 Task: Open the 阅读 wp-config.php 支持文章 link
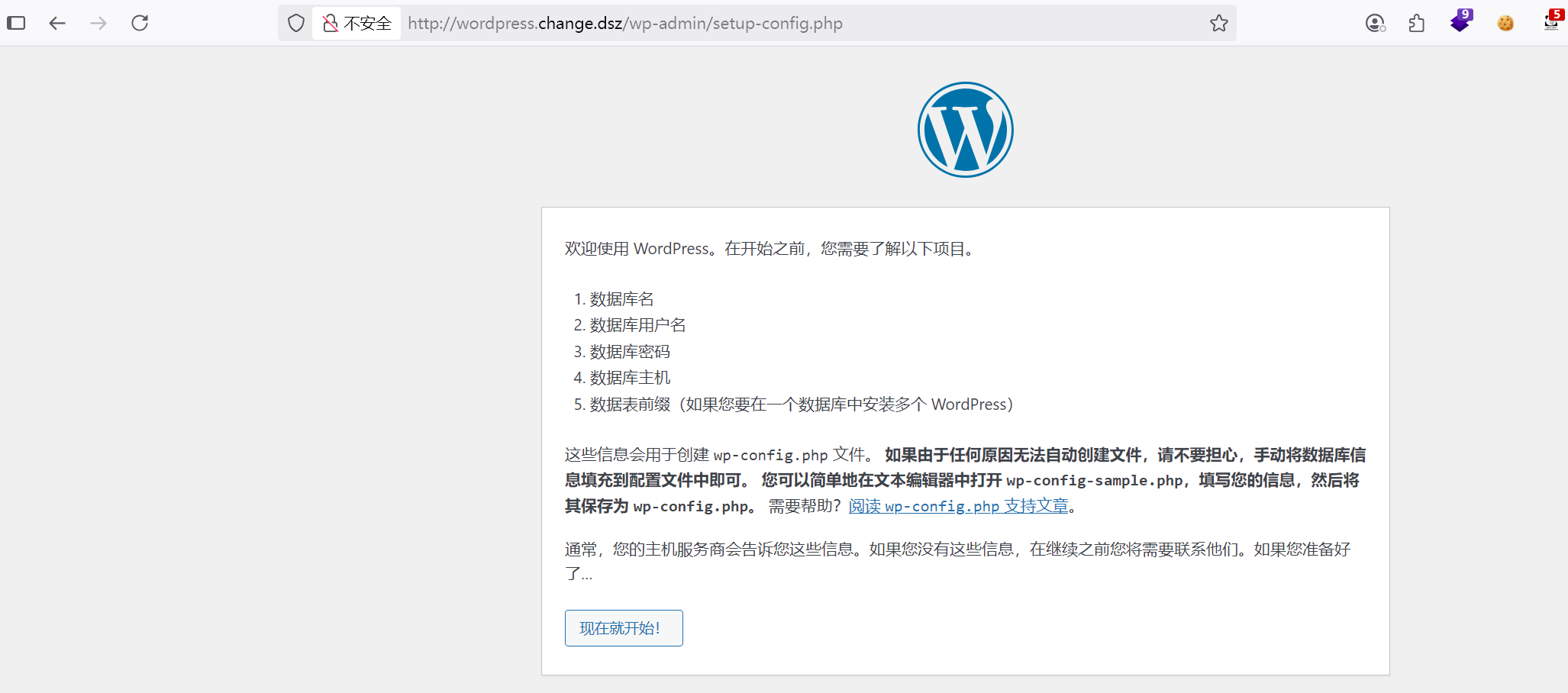958,506
